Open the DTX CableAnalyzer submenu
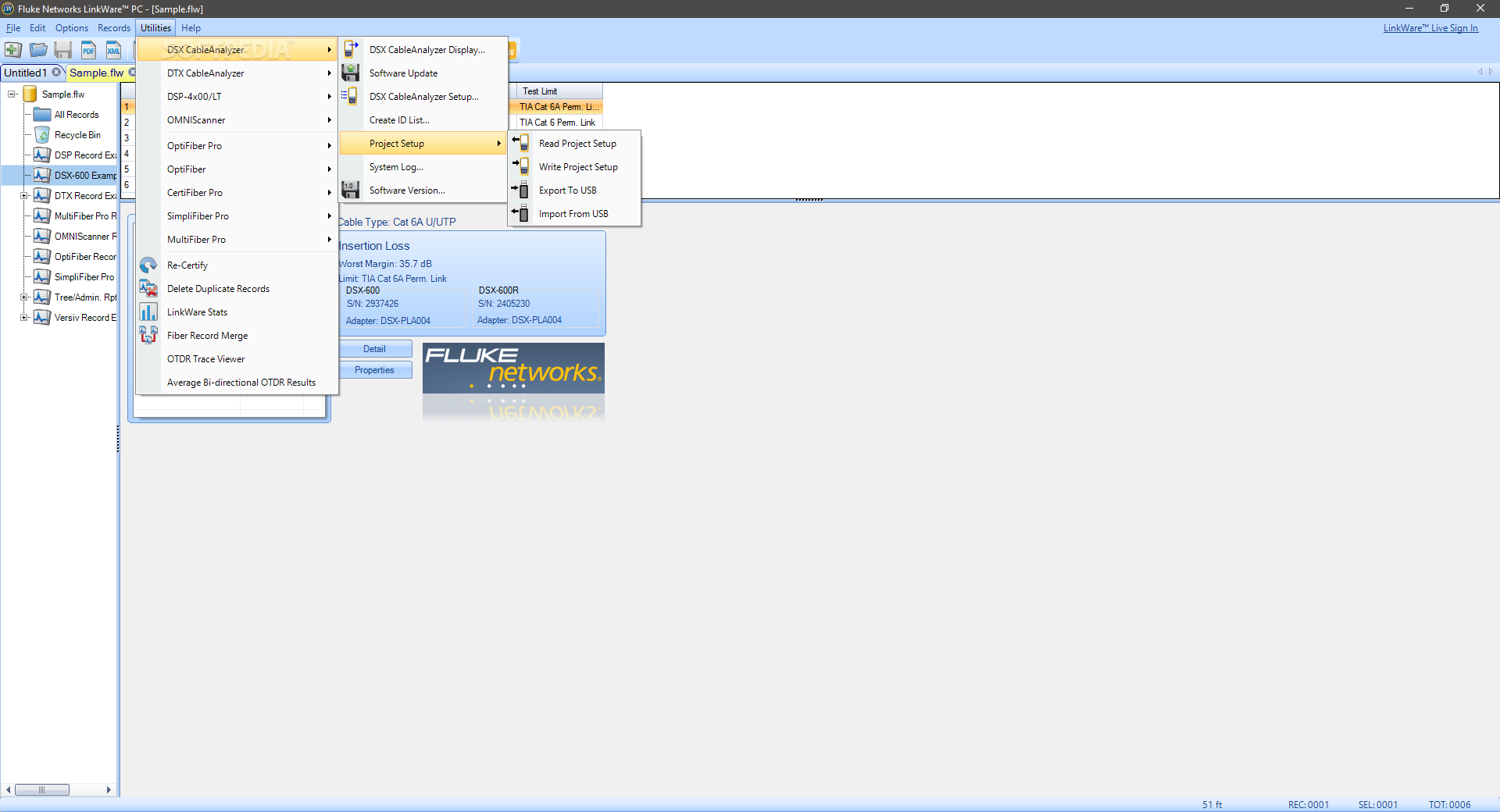The width and height of the screenshot is (1500, 812). (x=237, y=73)
